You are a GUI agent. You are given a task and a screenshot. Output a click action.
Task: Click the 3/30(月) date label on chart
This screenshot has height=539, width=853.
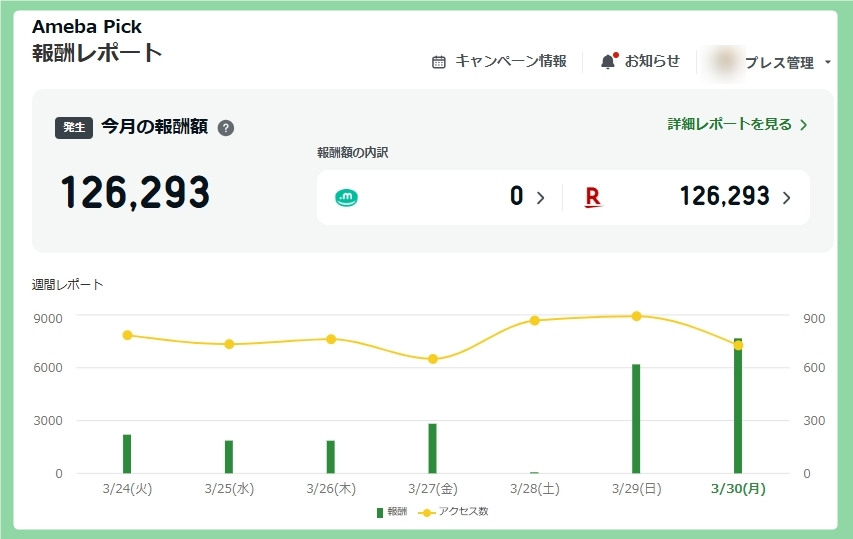[738, 489]
